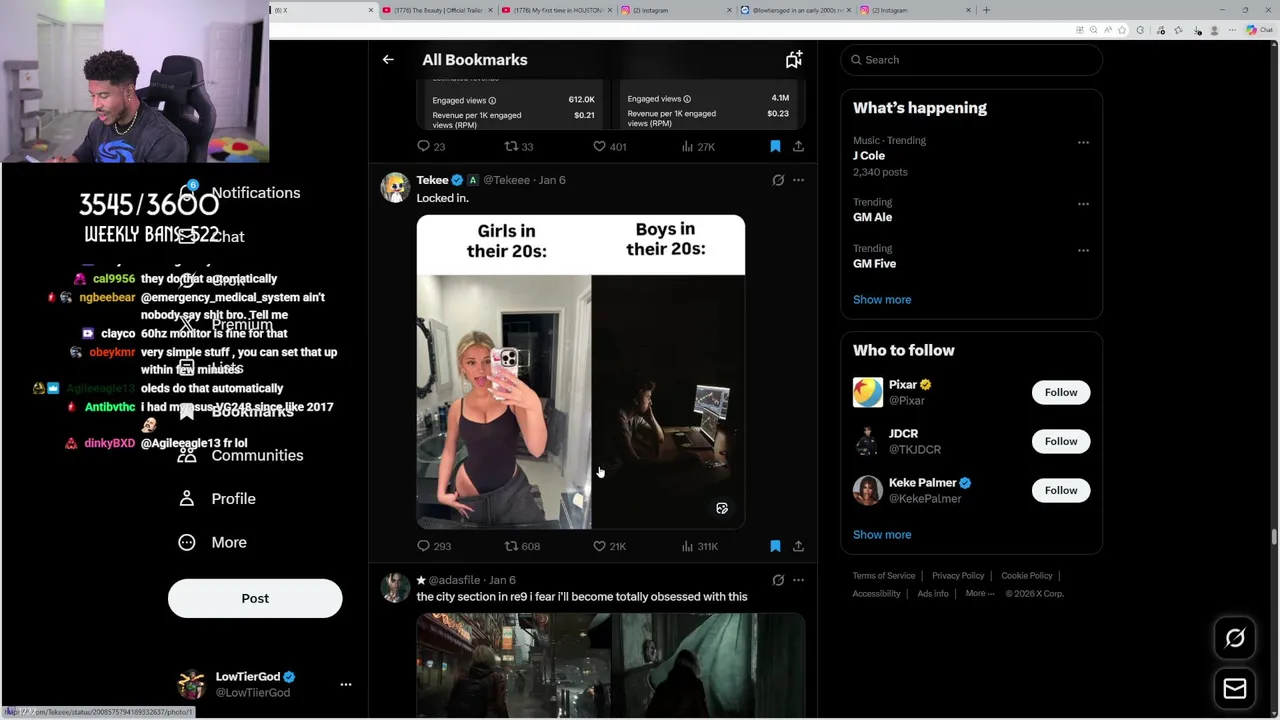
Task: Open Privacy Policy link
Action: [958, 576]
